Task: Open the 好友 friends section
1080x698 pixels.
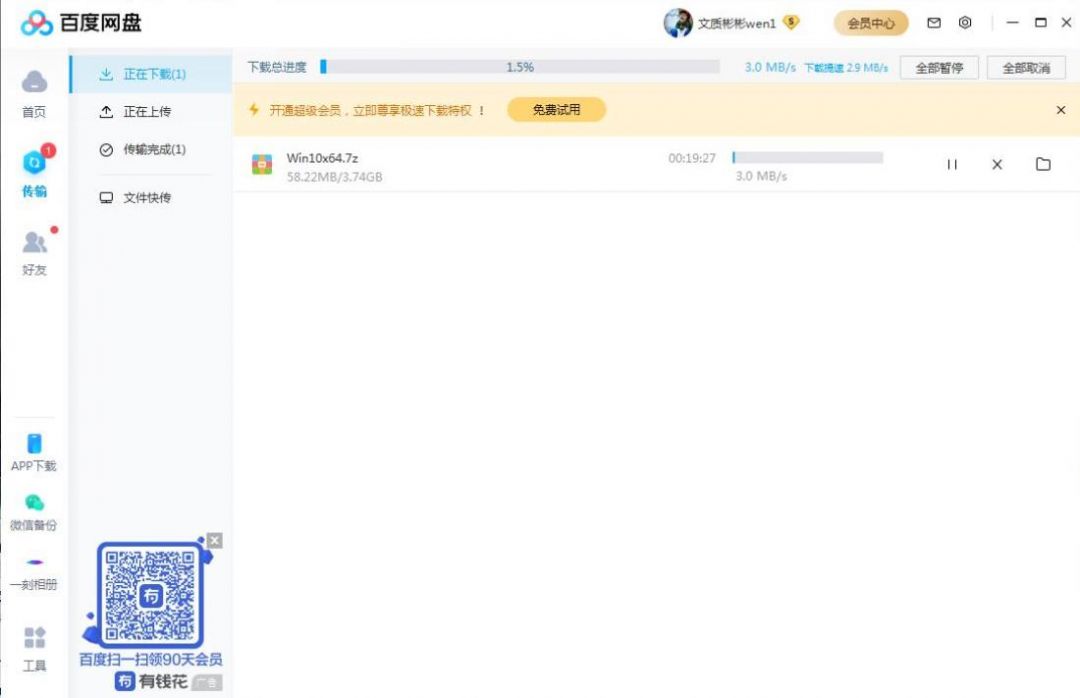Action: point(34,252)
